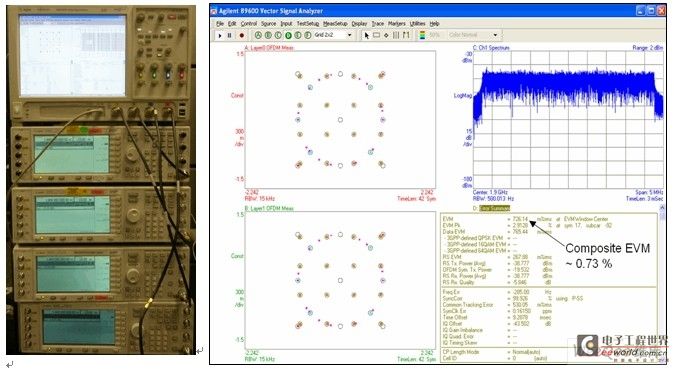Click the red record button
Image resolution: width=674 pixels, height=369 pixels.
(242, 35)
